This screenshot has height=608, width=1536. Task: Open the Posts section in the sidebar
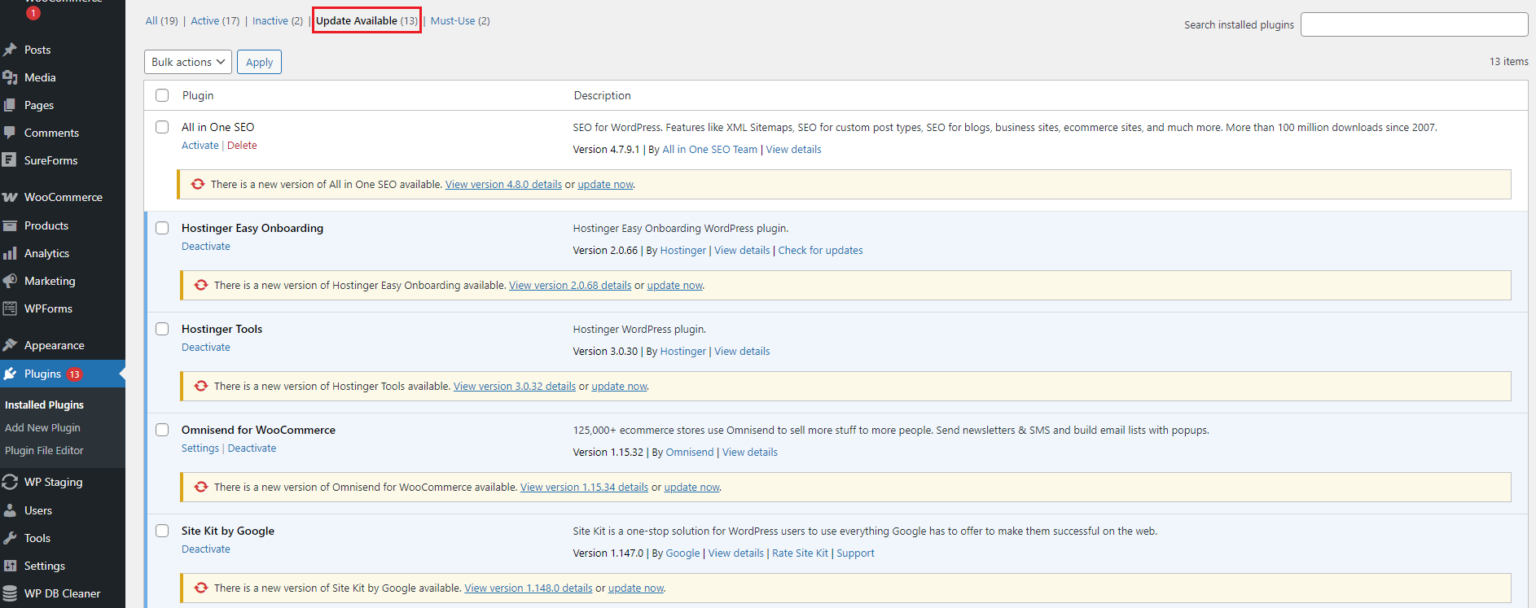point(37,49)
